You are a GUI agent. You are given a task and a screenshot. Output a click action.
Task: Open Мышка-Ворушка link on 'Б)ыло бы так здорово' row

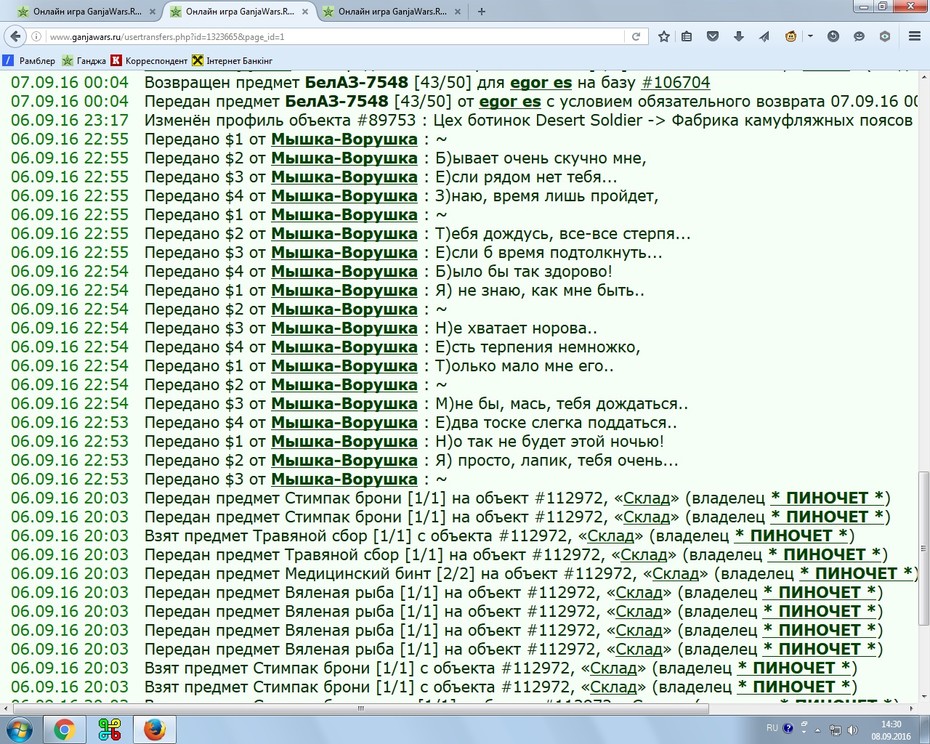(344, 272)
